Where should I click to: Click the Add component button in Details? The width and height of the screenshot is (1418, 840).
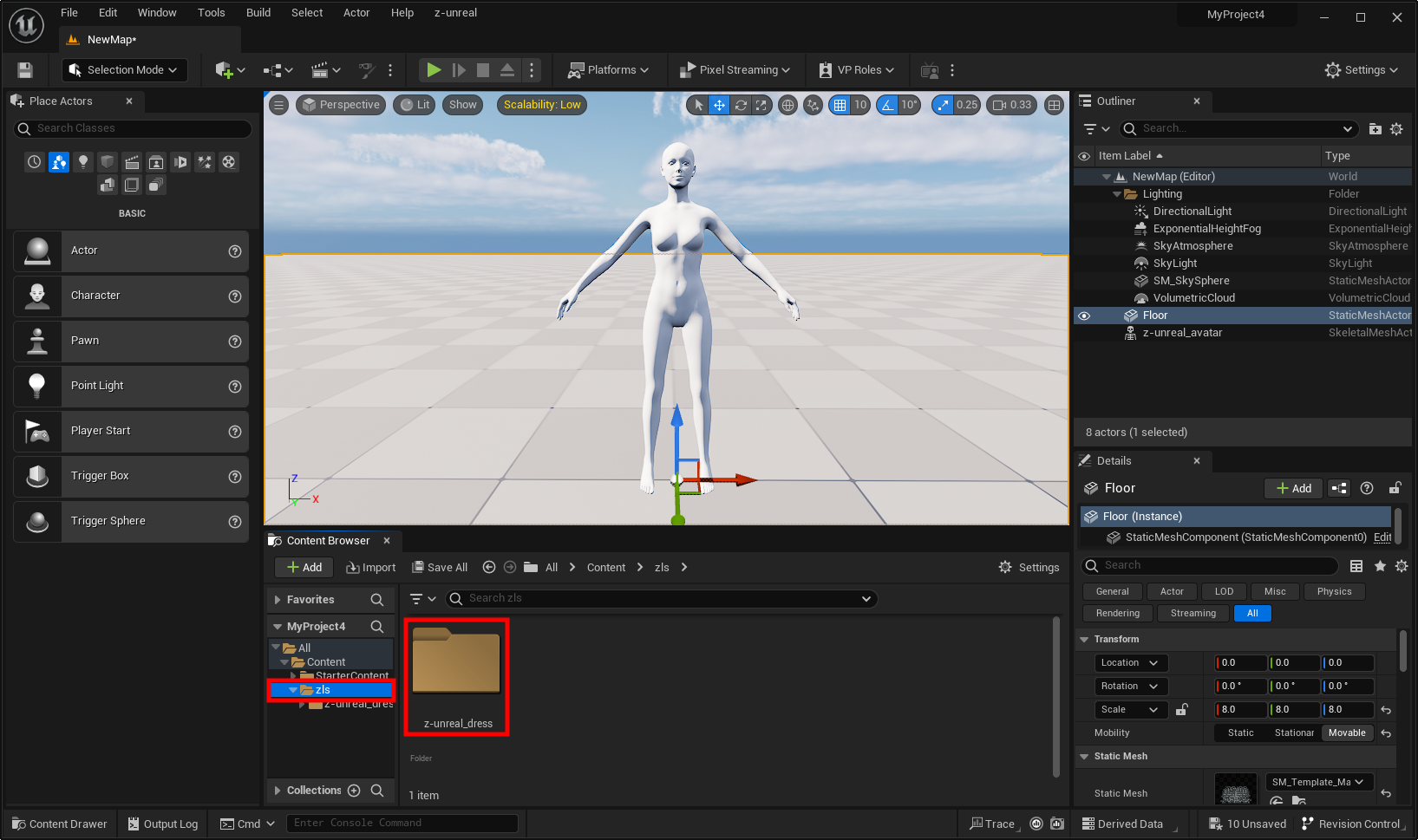click(1293, 488)
